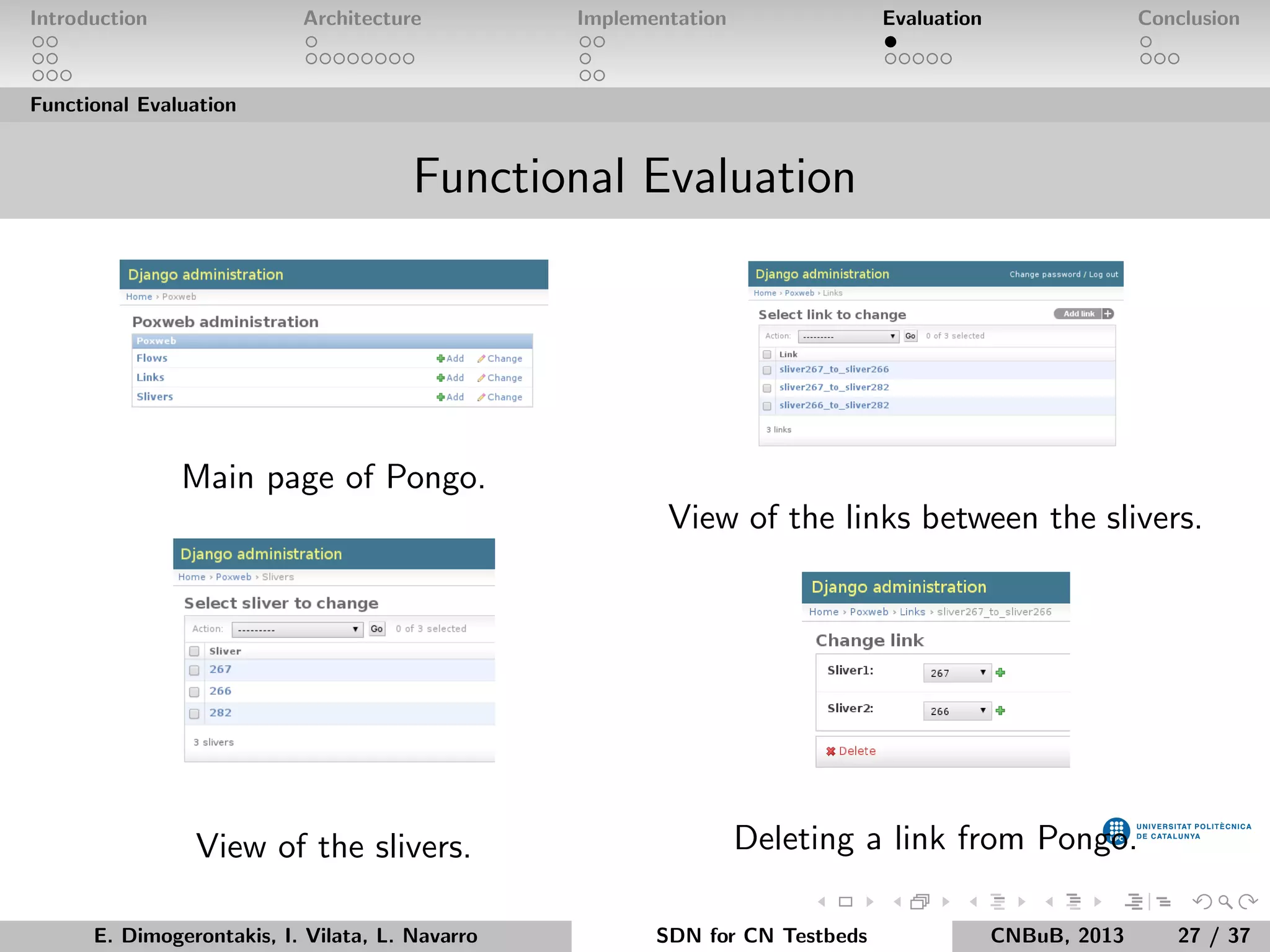Open the Action dropdown in links view
1270x952 pixels.
[x=848, y=337]
